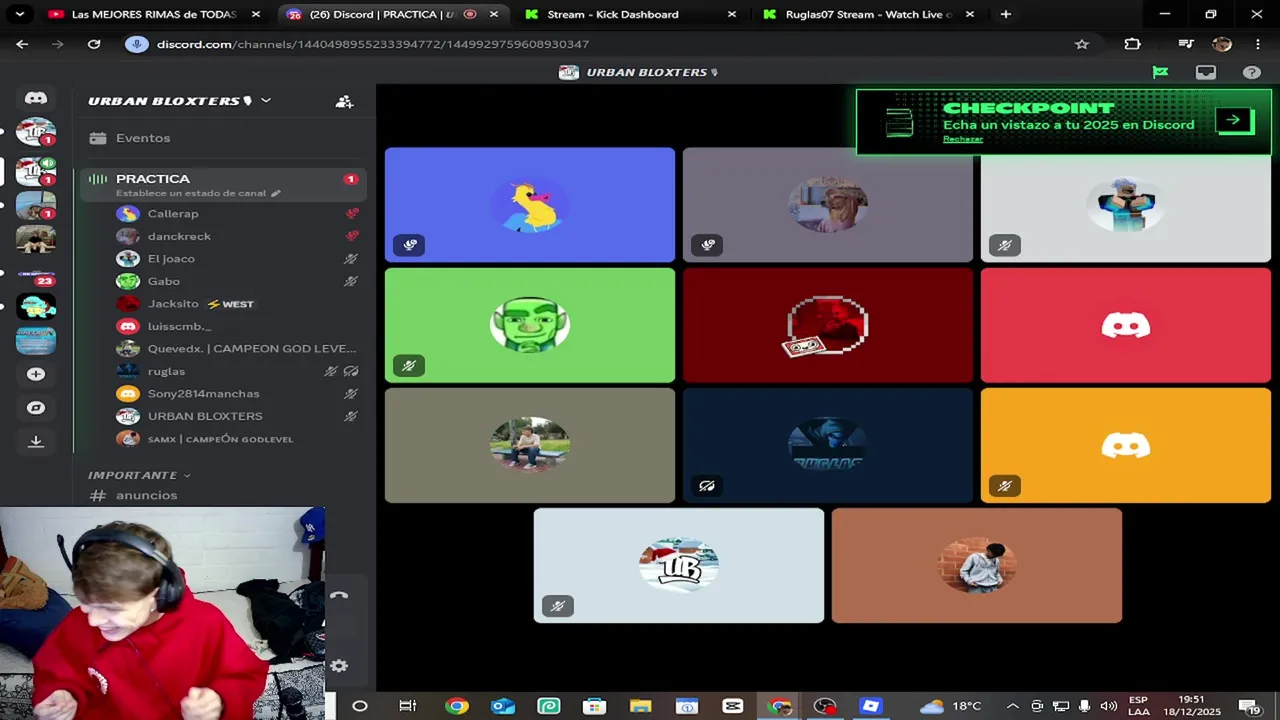Screen dimensions: 1280x720
Task: Click Rechazar link on Checkpoint banner
Action: pos(963,139)
